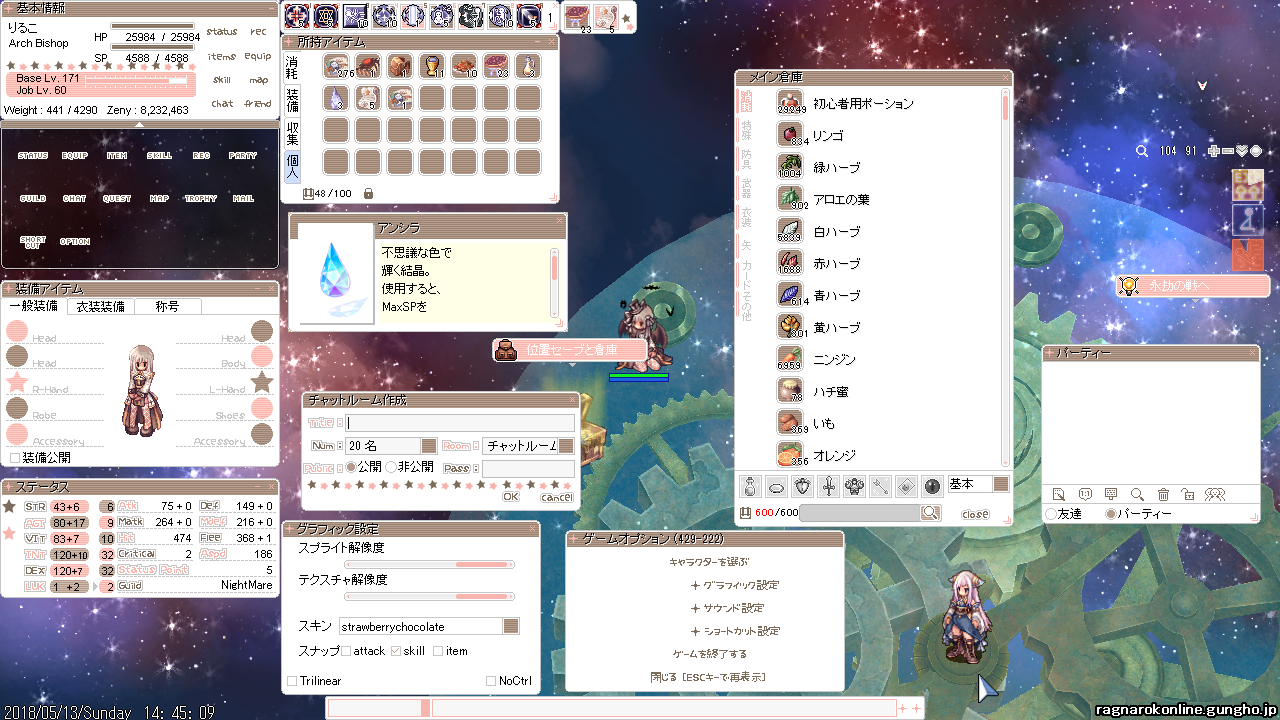Toggle the 装備公開 checkbox
Image resolution: width=1280 pixels, height=720 pixels.
(15, 458)
